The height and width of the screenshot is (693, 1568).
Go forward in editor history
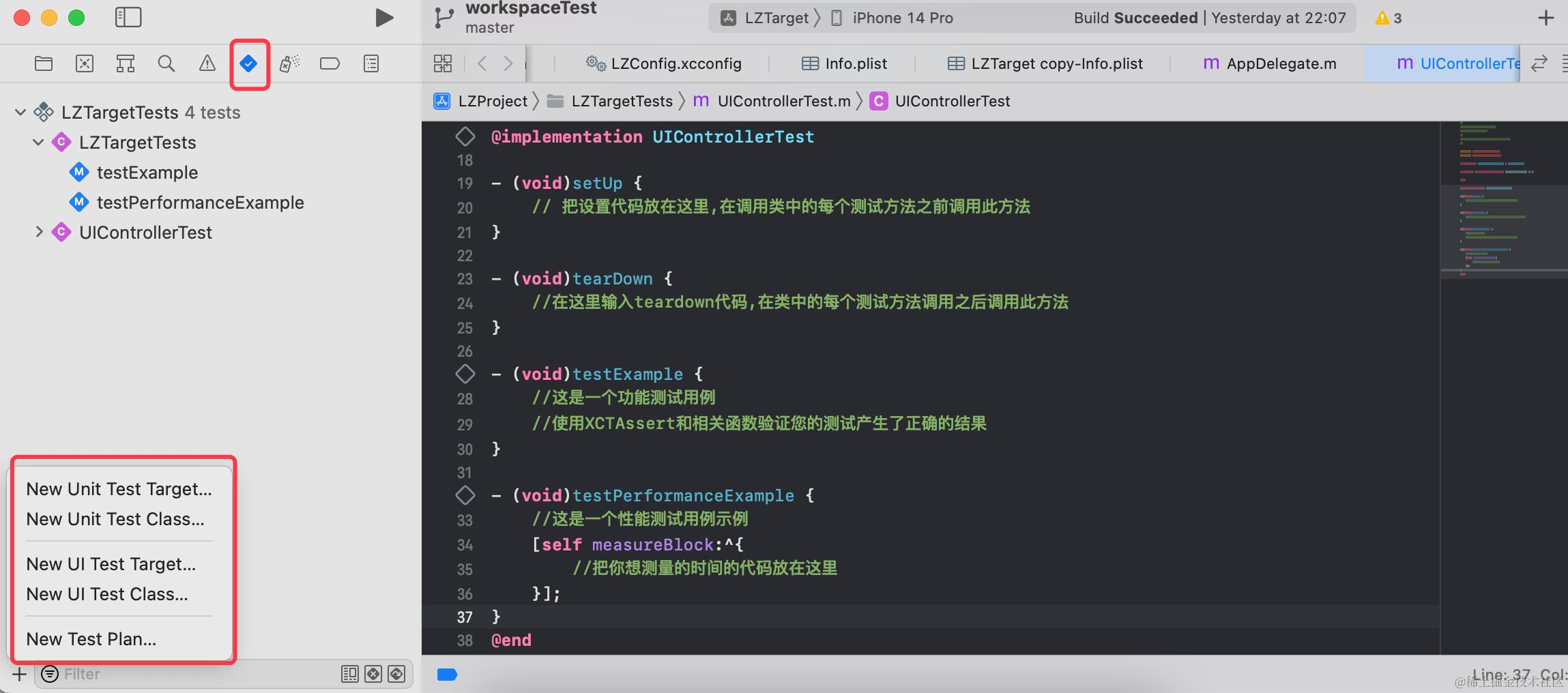click(508, 63)
